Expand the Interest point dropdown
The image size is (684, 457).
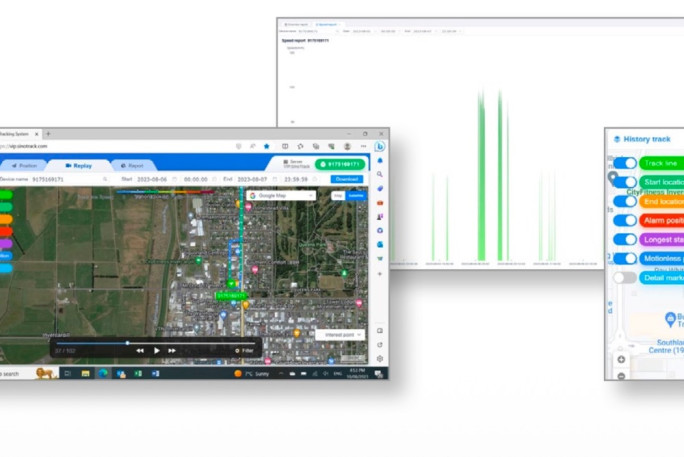tap(342, 334)
